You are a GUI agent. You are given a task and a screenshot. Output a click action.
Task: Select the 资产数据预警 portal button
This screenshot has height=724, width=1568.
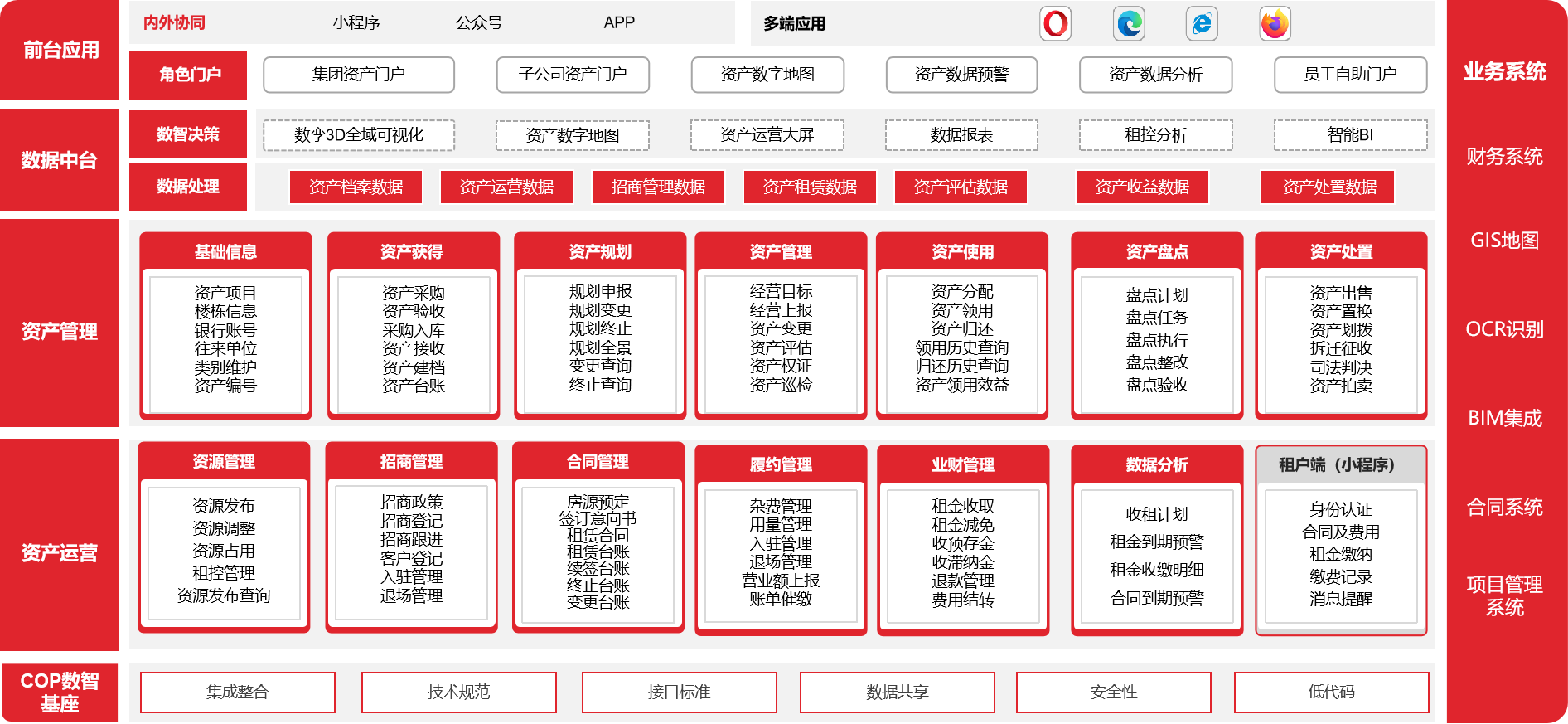(x=961, y=75)
